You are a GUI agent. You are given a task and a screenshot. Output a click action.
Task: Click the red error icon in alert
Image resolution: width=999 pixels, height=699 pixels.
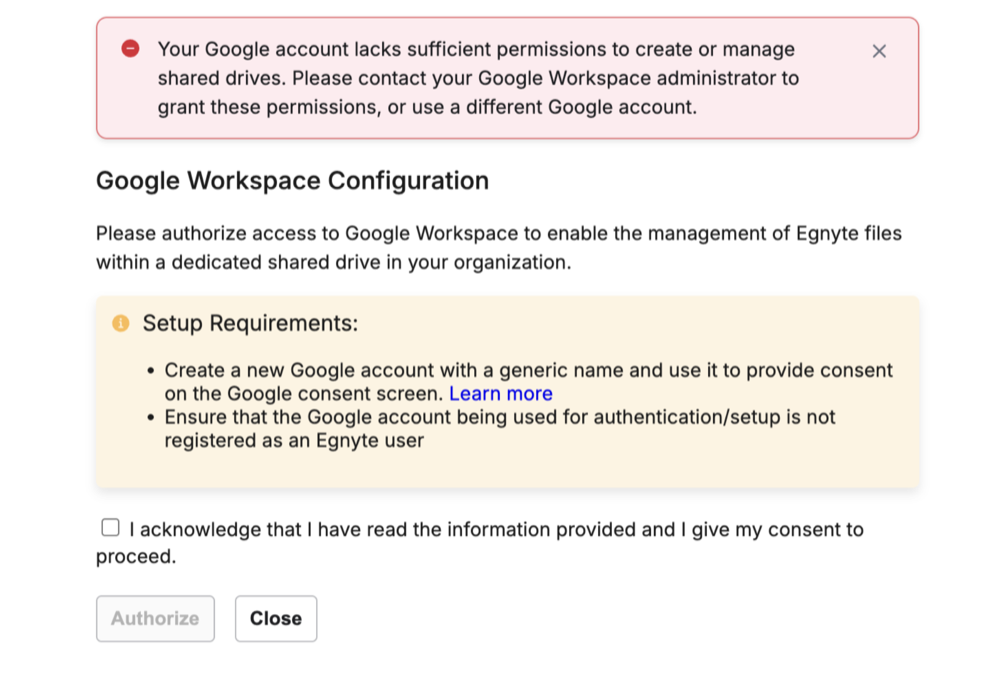coord(131,48)
